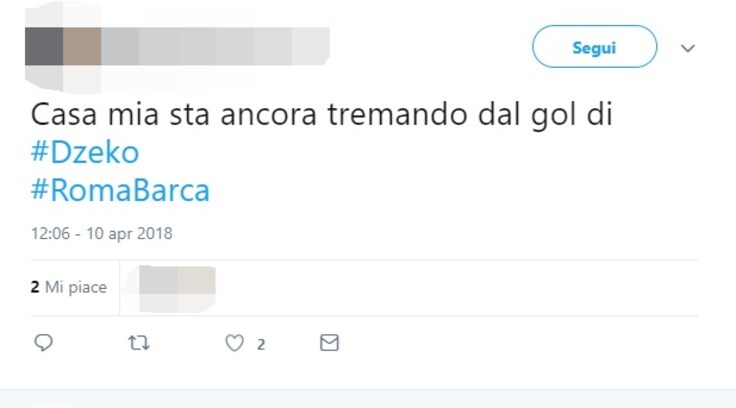Open the tweet timestamp 12:06 - 10 apr 2018

[x=102, y=233]
